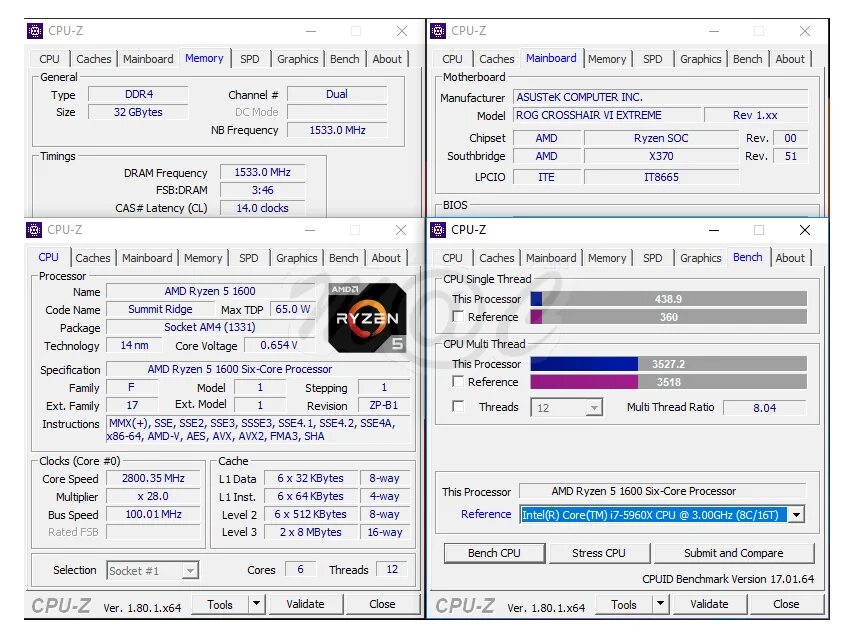Switch to Caches tab in Memory window
854x638 pixels.
click(x=94, y=59)
